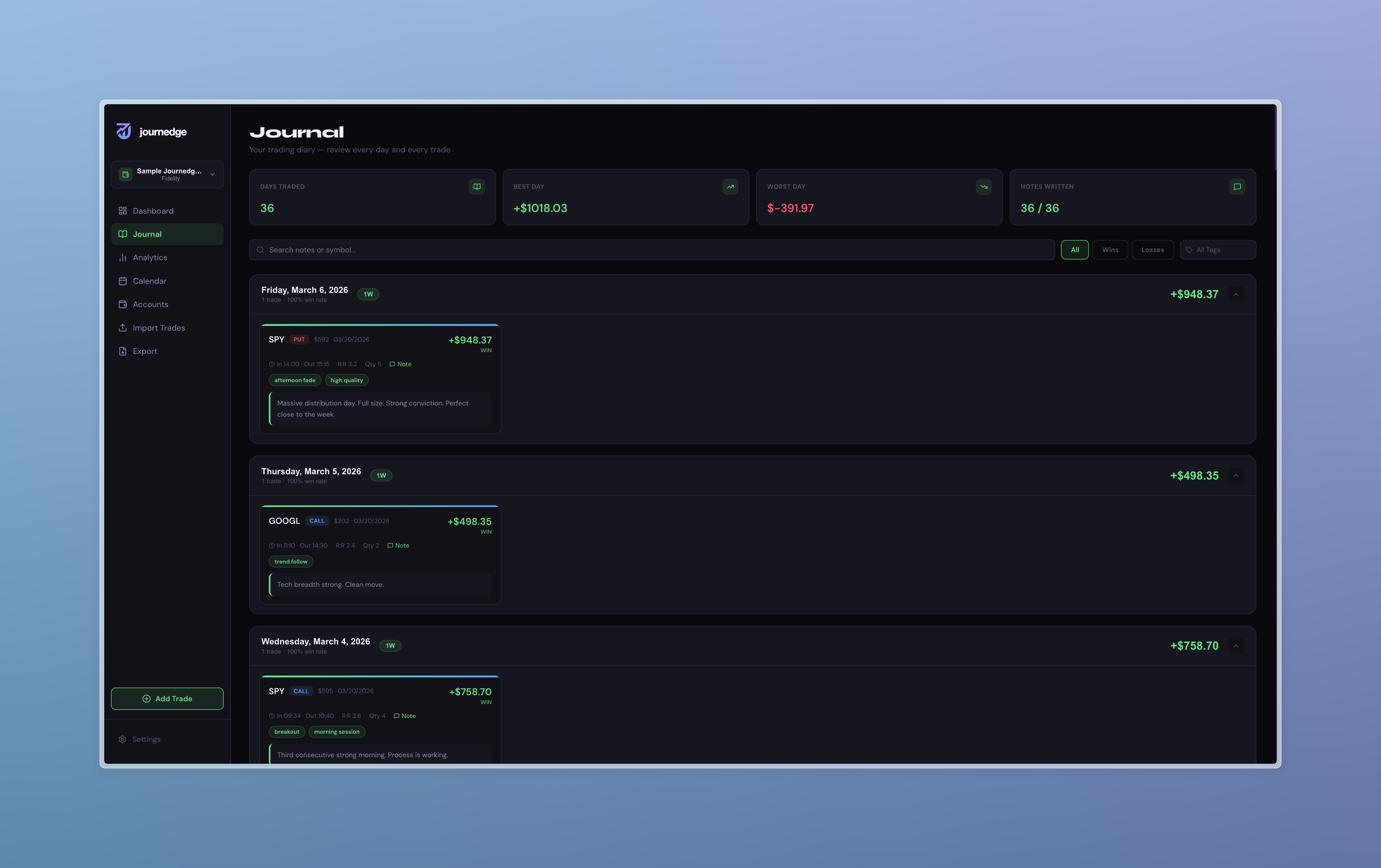Select the Journal sidebar item
This screenshot has width=1381, height=868.
(x=167, y=235)
